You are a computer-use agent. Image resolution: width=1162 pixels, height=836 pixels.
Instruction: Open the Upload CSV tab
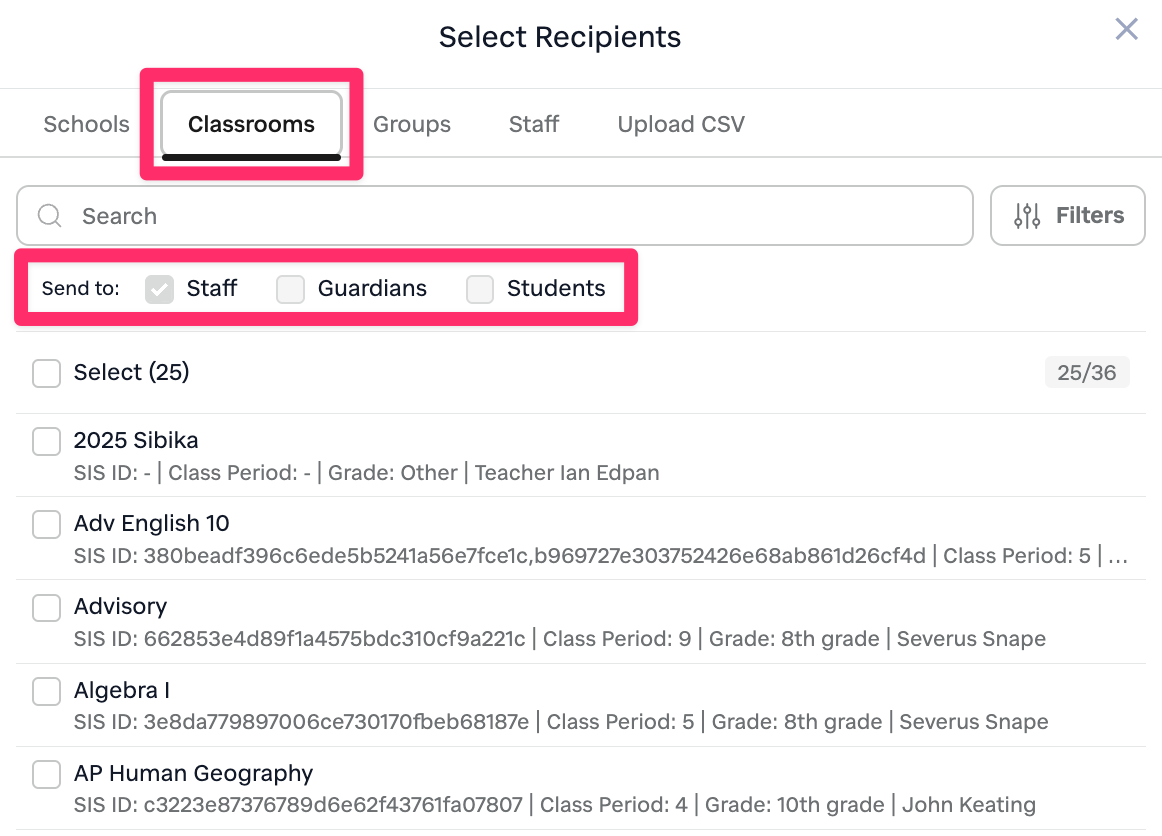680,124
